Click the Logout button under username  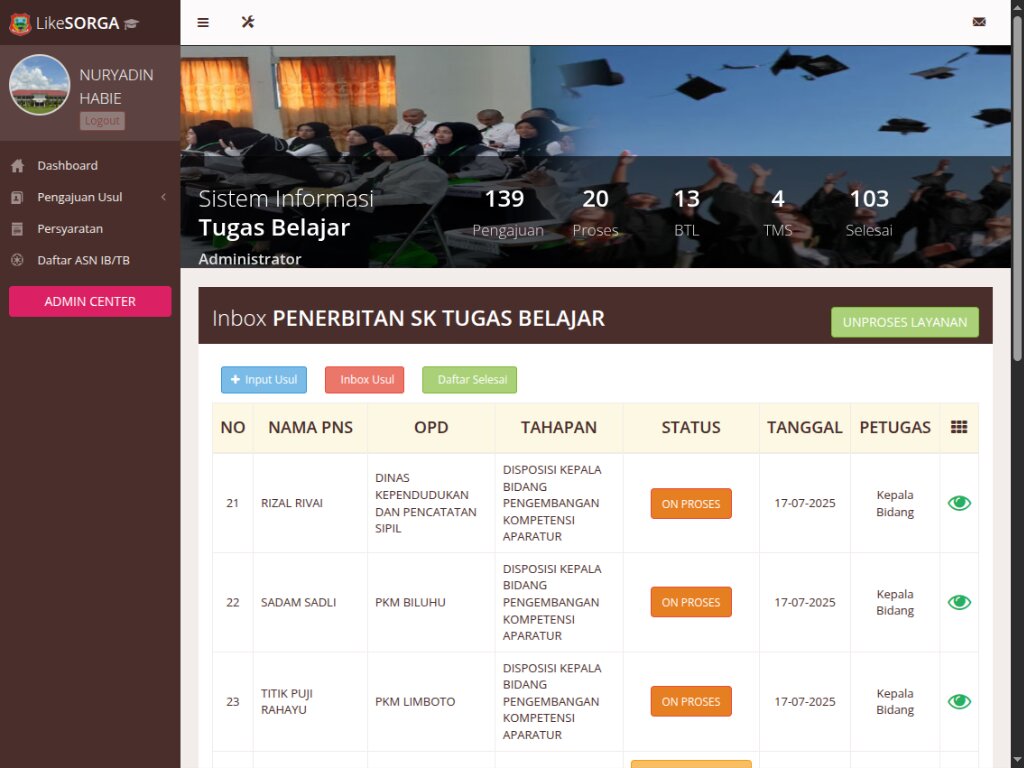click(x=102, y=121)
